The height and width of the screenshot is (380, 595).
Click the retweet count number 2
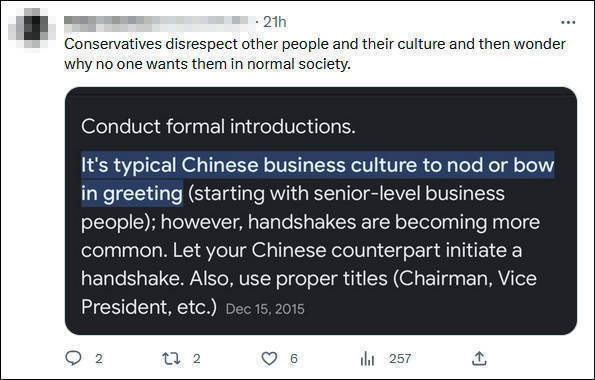[x=196, y=359]
